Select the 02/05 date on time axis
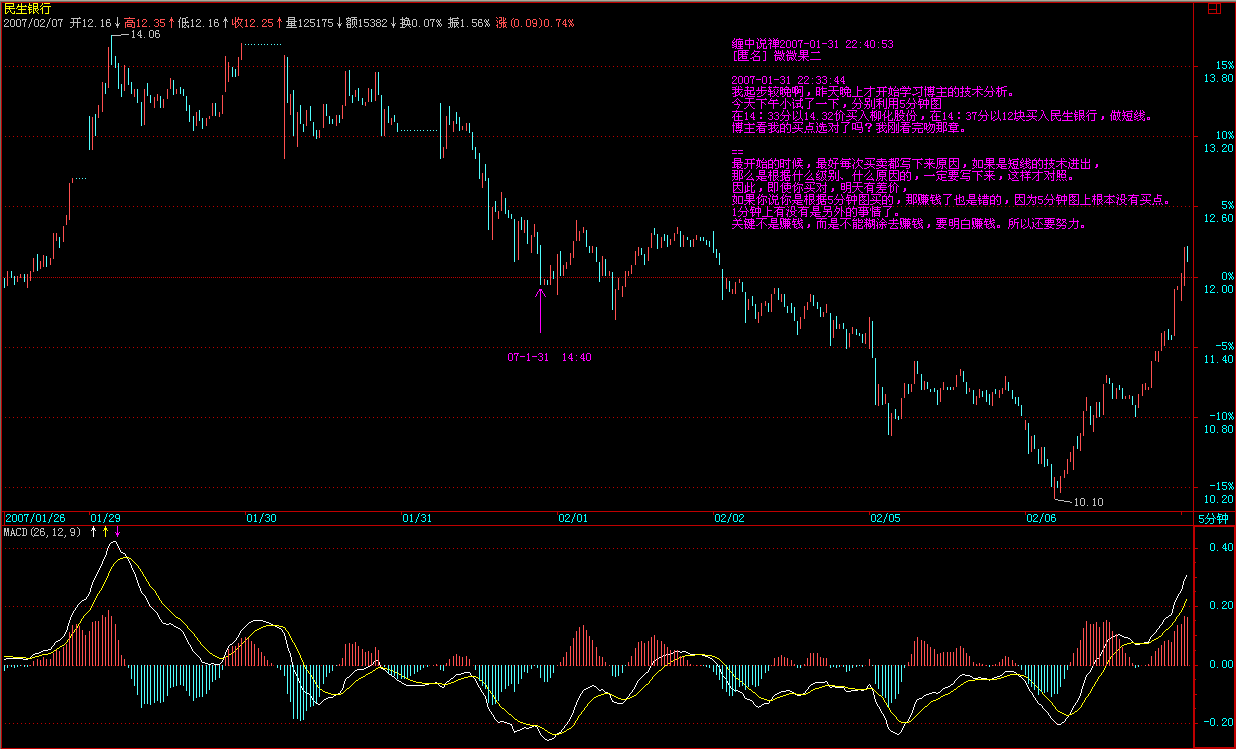Viewport: 1236px width, 749px height. [885, 518]
